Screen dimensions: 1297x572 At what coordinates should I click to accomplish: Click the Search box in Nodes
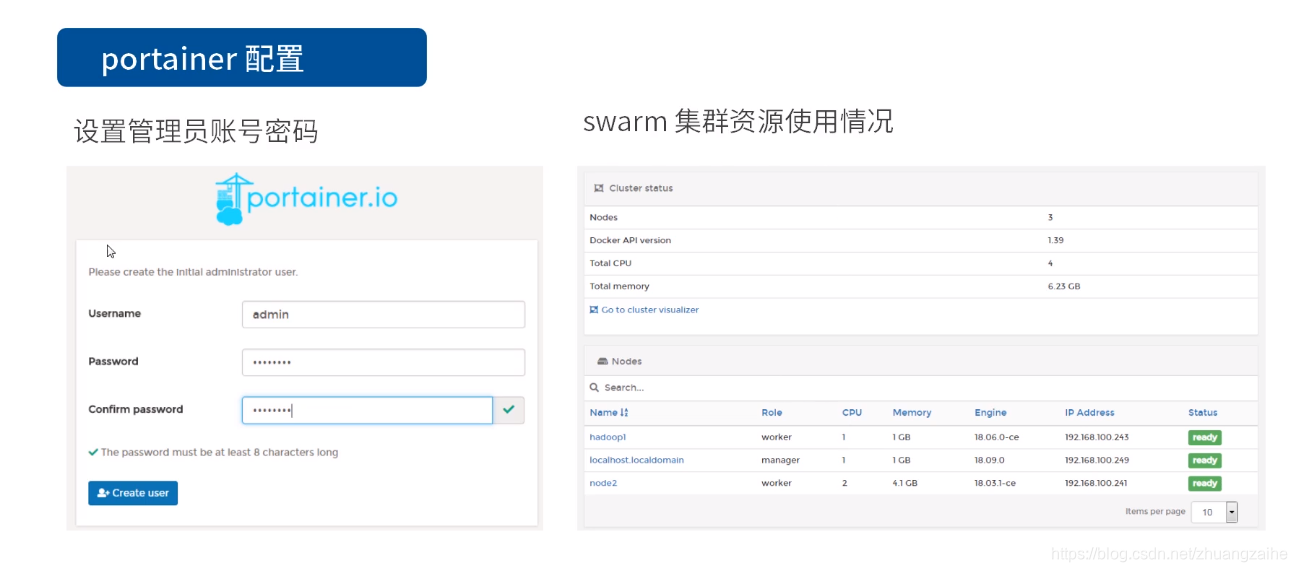[x=920, y=387]
